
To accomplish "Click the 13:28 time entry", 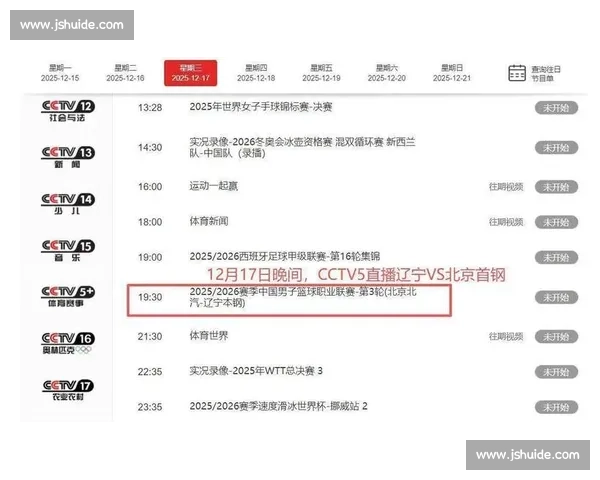I will click(150, 108).
